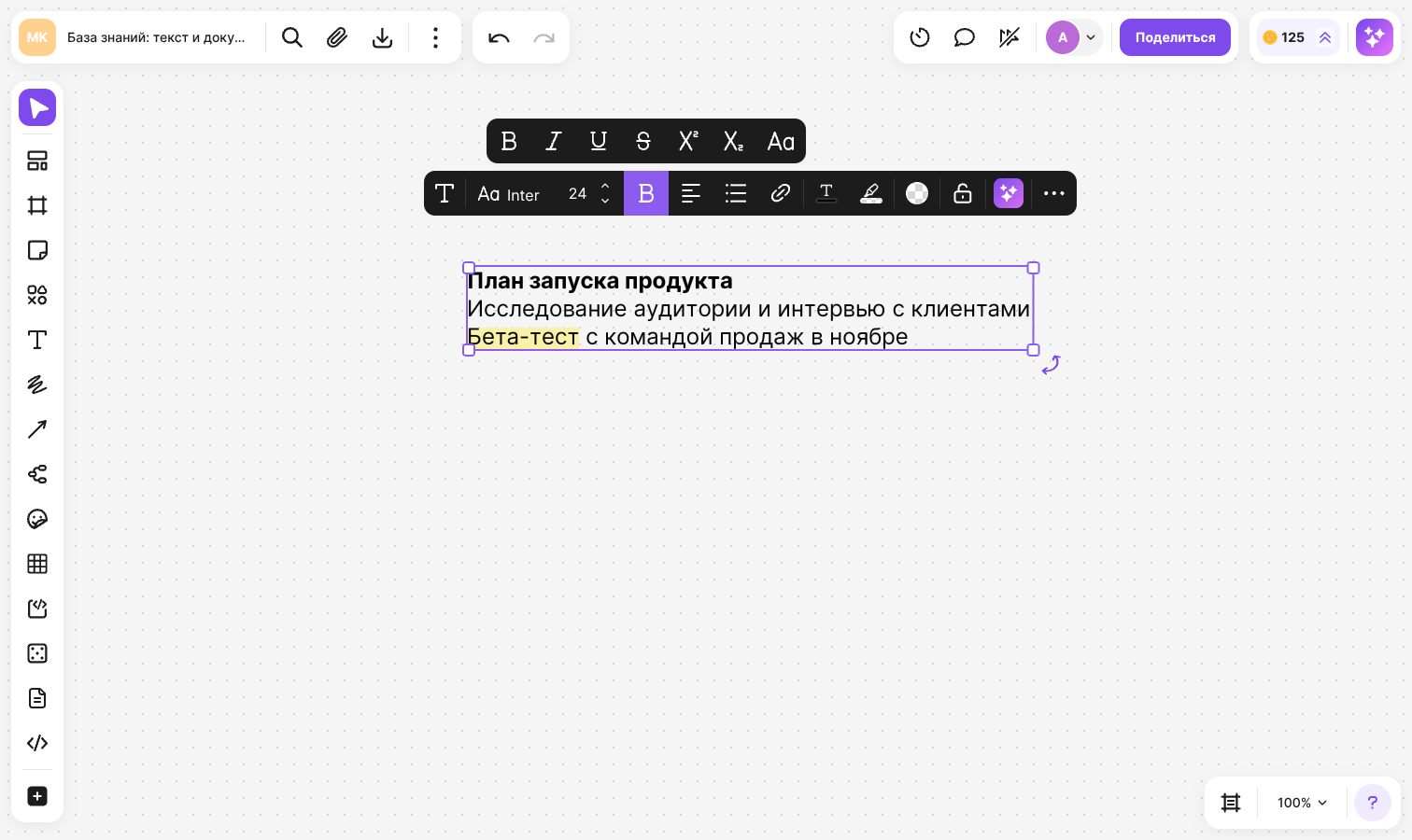Select the arrow connector tool
This screenshot has height=840, width=1412.
(37, 429)
